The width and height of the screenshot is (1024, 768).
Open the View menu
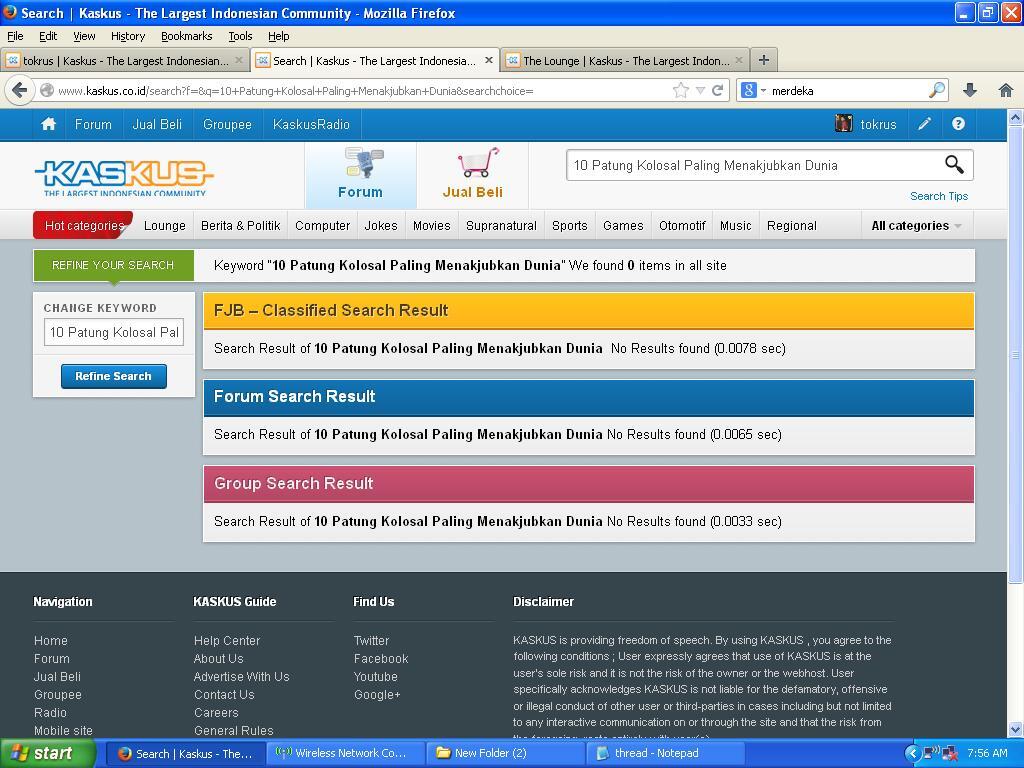(84, 36)
